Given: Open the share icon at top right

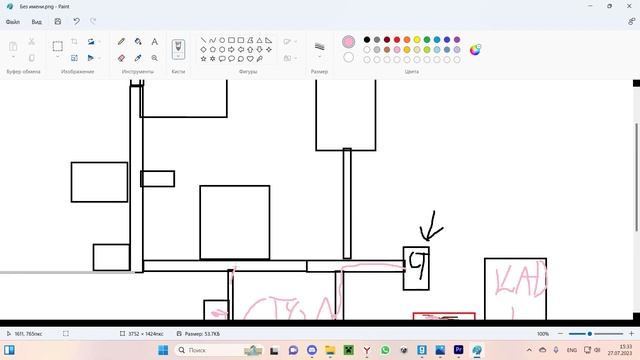Looking at the screenshot, I should (631, 21).
